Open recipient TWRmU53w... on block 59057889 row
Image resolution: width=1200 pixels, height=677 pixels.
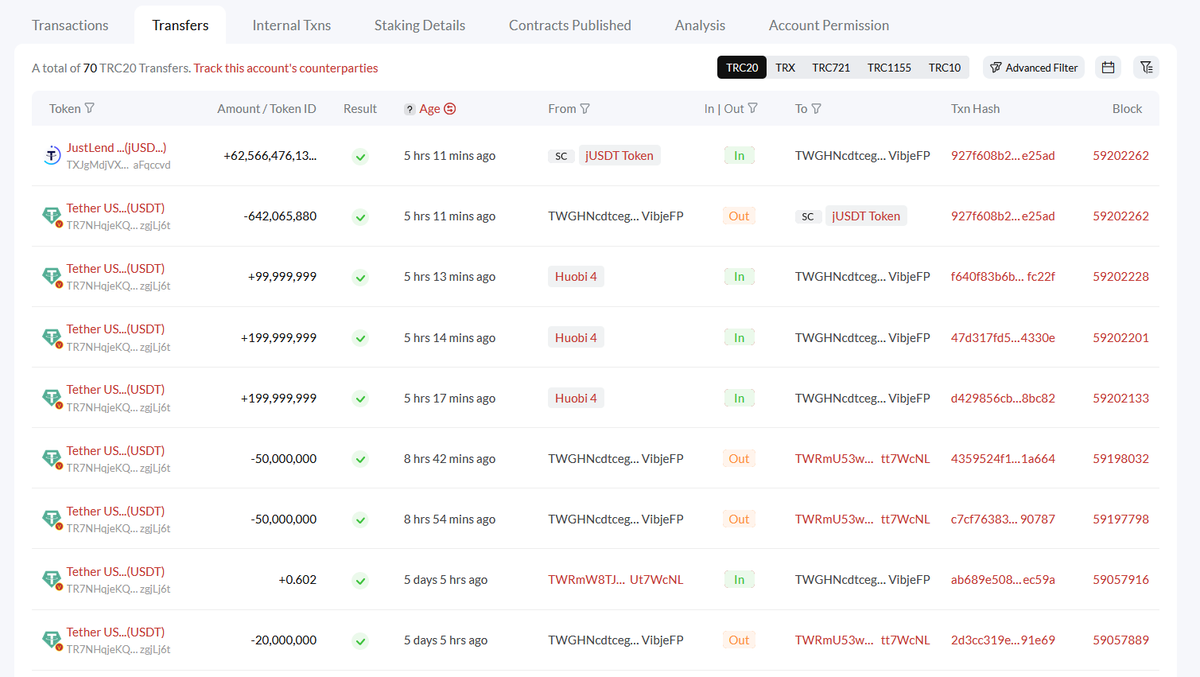coord(862,640)
